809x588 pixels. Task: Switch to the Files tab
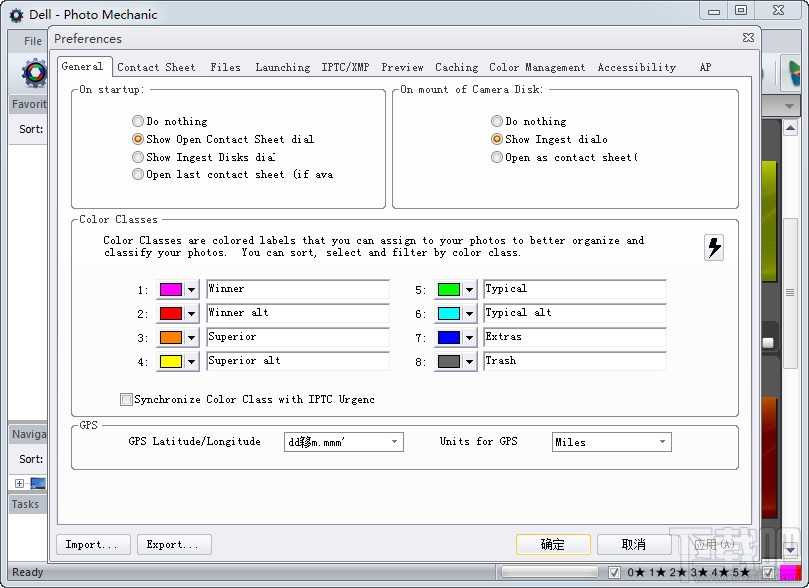225,67
